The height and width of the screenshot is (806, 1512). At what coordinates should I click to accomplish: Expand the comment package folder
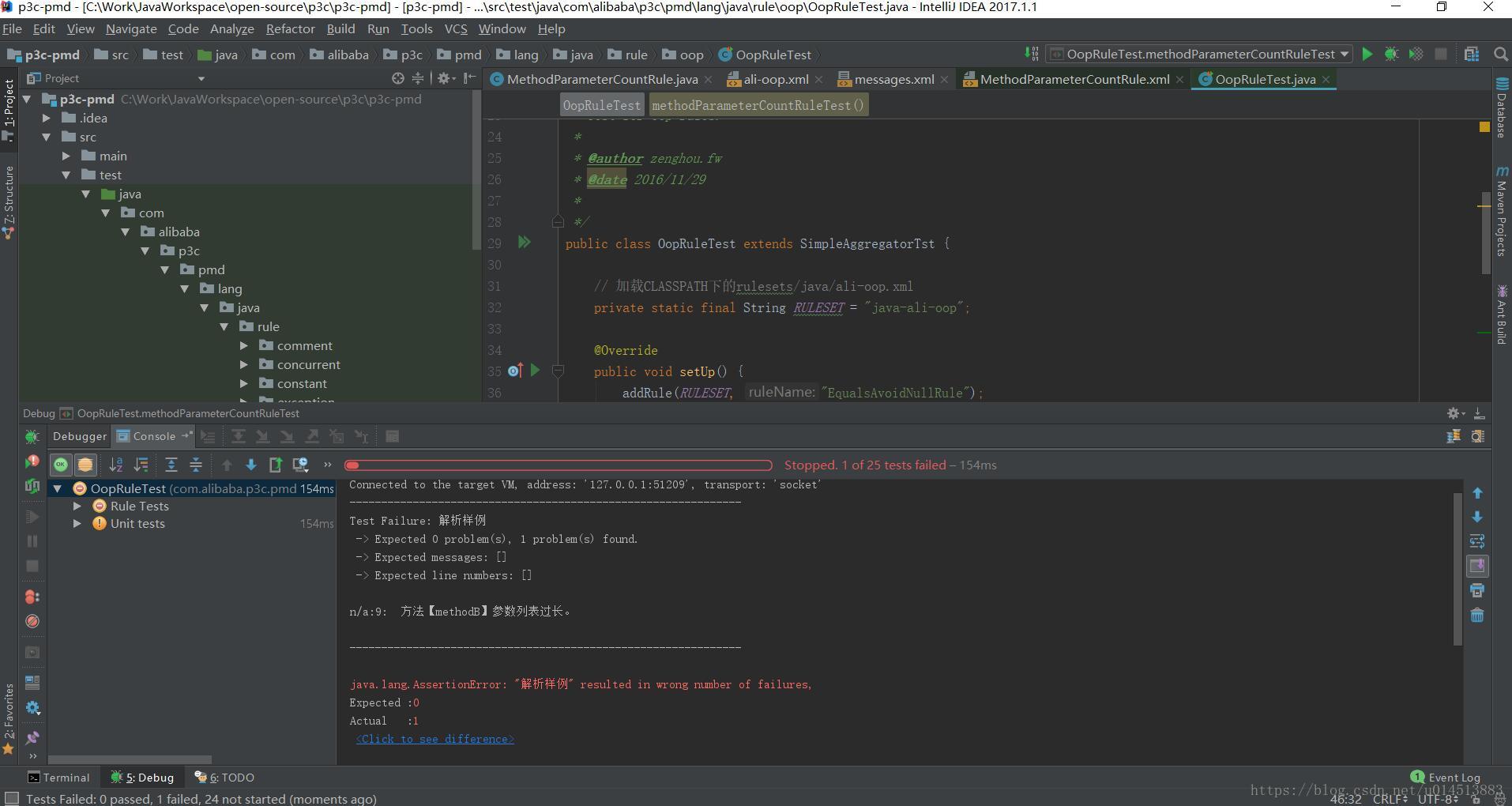[x=244, y=345]
